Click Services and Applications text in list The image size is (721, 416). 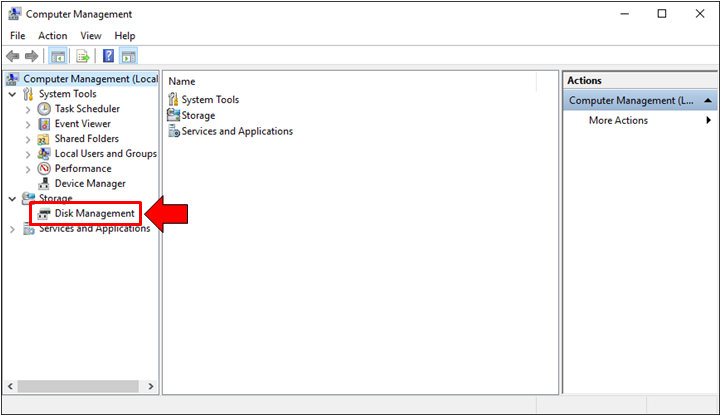(237, 131)
